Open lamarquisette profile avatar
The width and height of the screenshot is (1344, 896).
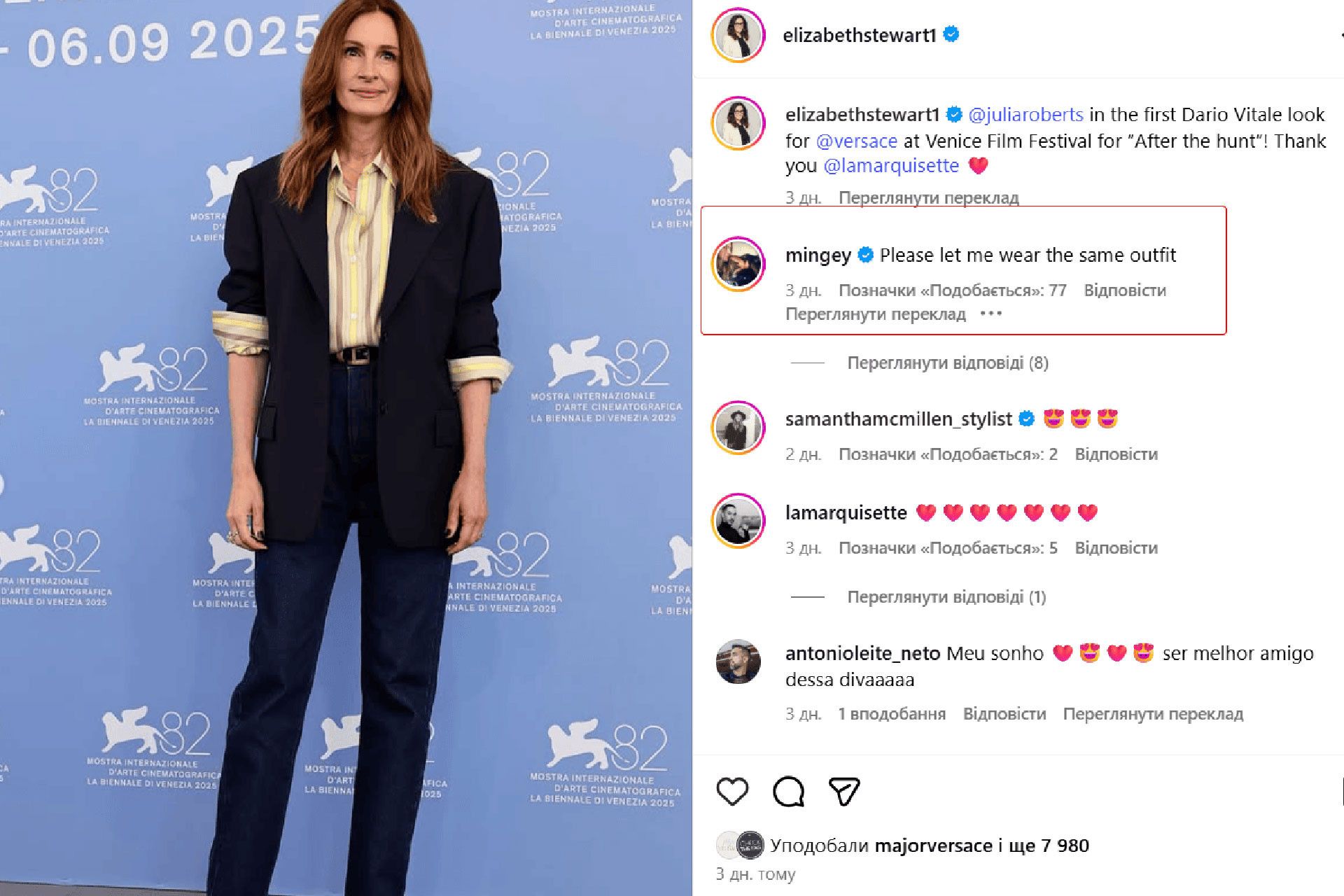(738, 521)
